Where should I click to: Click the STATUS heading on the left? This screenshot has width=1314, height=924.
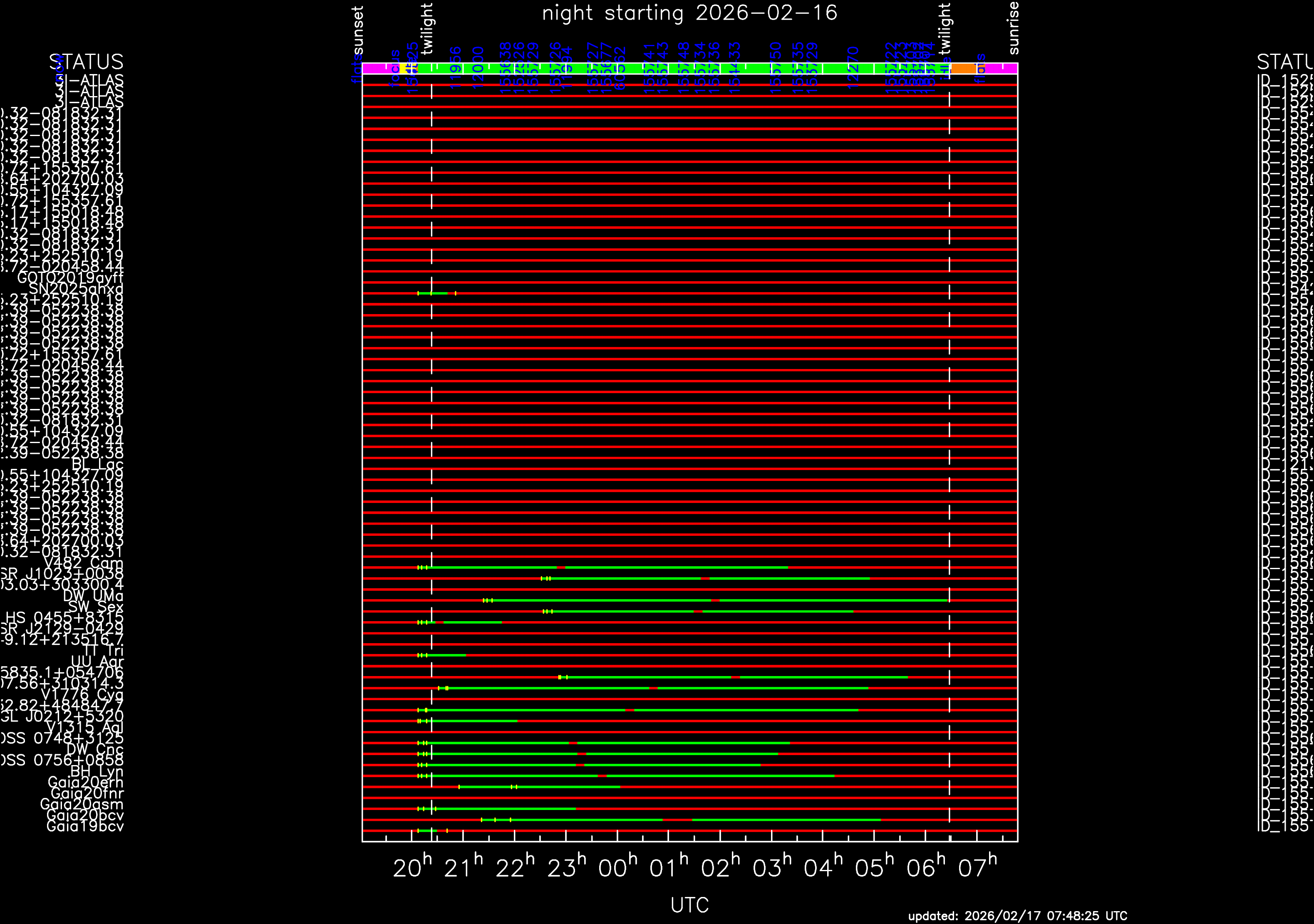[86, 62]
